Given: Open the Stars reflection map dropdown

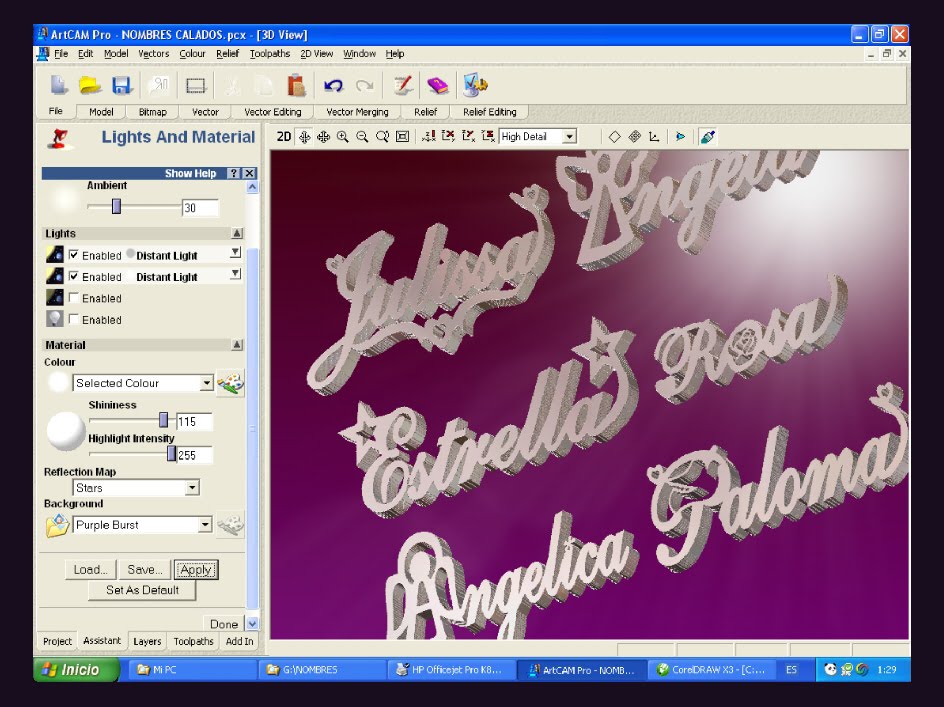Looking at the screenshot, I should coord(192,488).
